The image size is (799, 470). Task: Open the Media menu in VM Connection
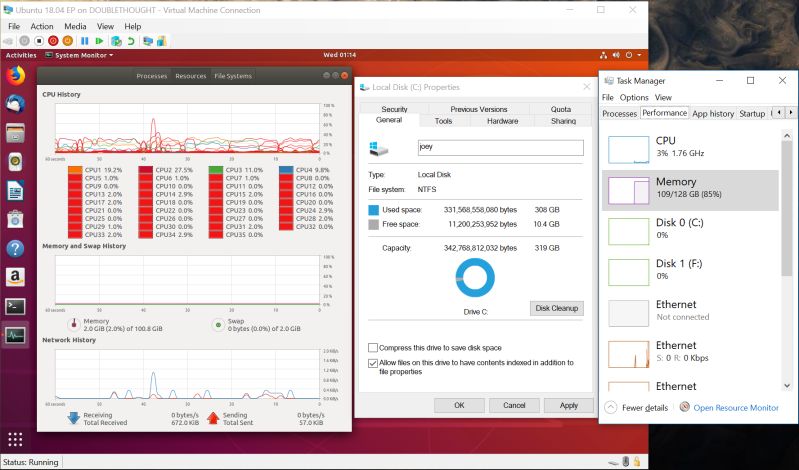pos(75,26)
